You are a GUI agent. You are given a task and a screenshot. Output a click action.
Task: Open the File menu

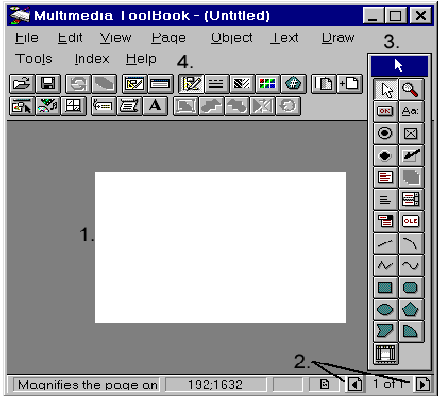pos(27,38)
